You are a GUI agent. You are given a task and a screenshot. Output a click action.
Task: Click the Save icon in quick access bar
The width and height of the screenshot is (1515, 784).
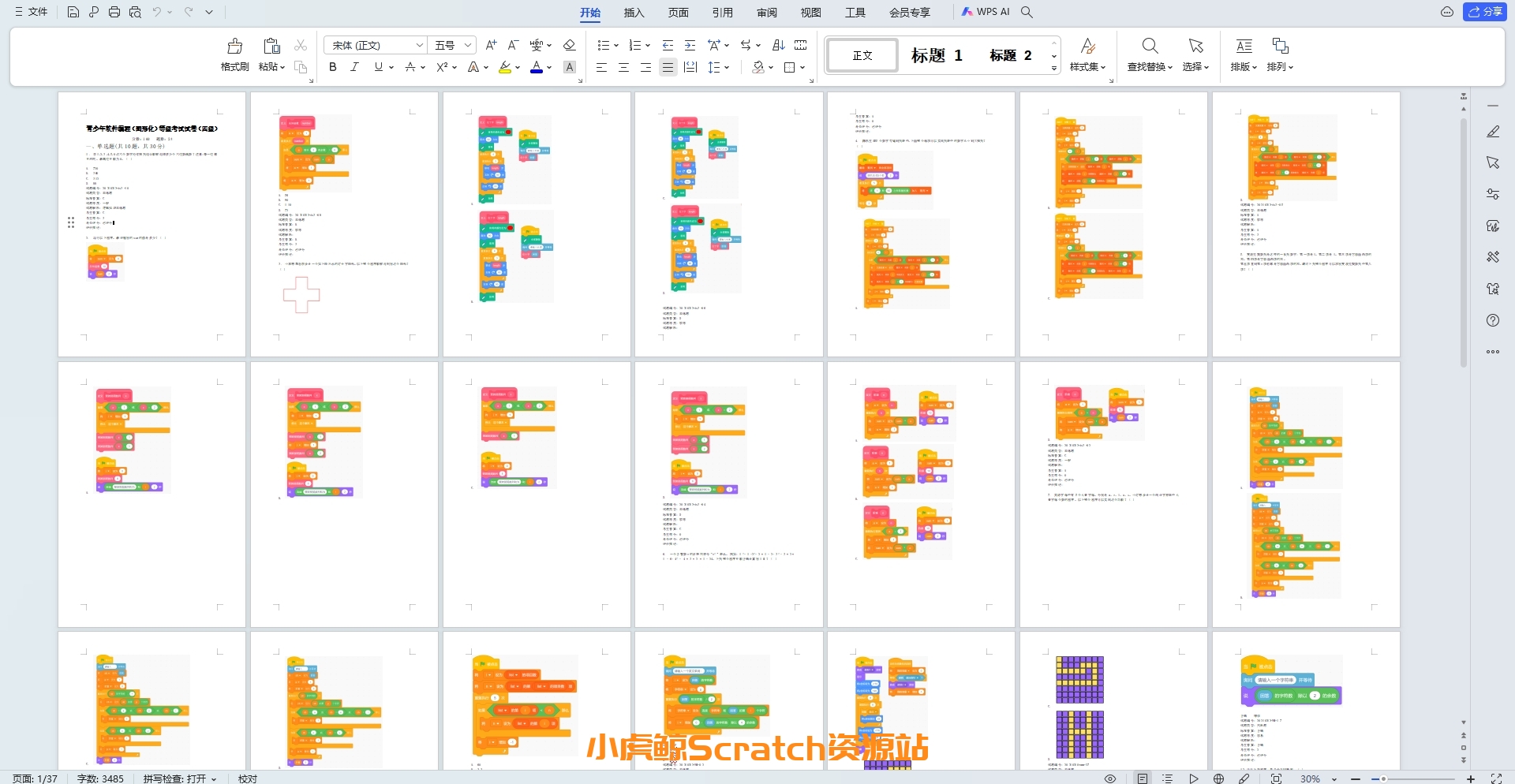[73, 12]
